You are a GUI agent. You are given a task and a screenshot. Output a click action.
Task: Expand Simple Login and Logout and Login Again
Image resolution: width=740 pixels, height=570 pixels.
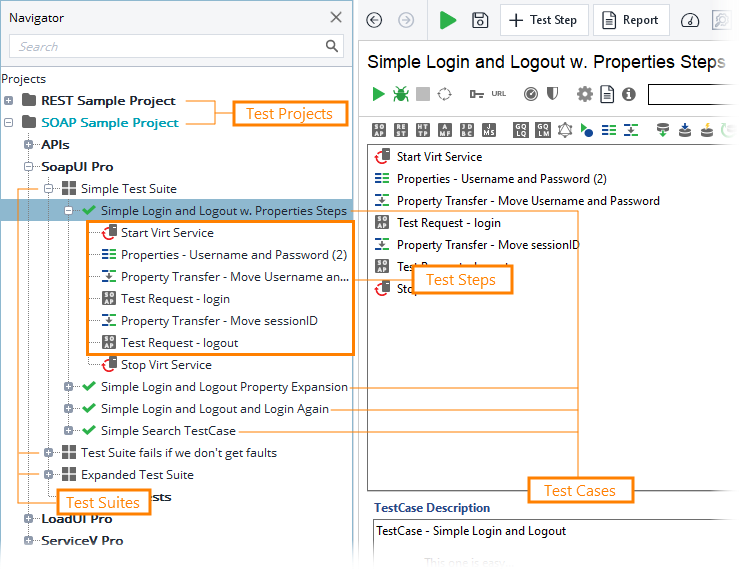tap(68, 409)
